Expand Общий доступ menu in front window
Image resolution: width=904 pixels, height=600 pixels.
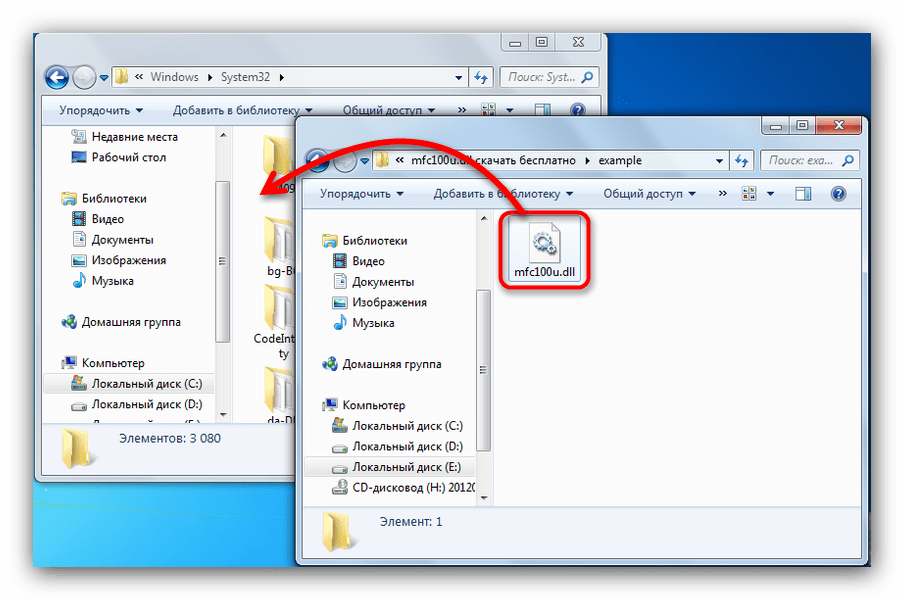click(x=648, y=194)
